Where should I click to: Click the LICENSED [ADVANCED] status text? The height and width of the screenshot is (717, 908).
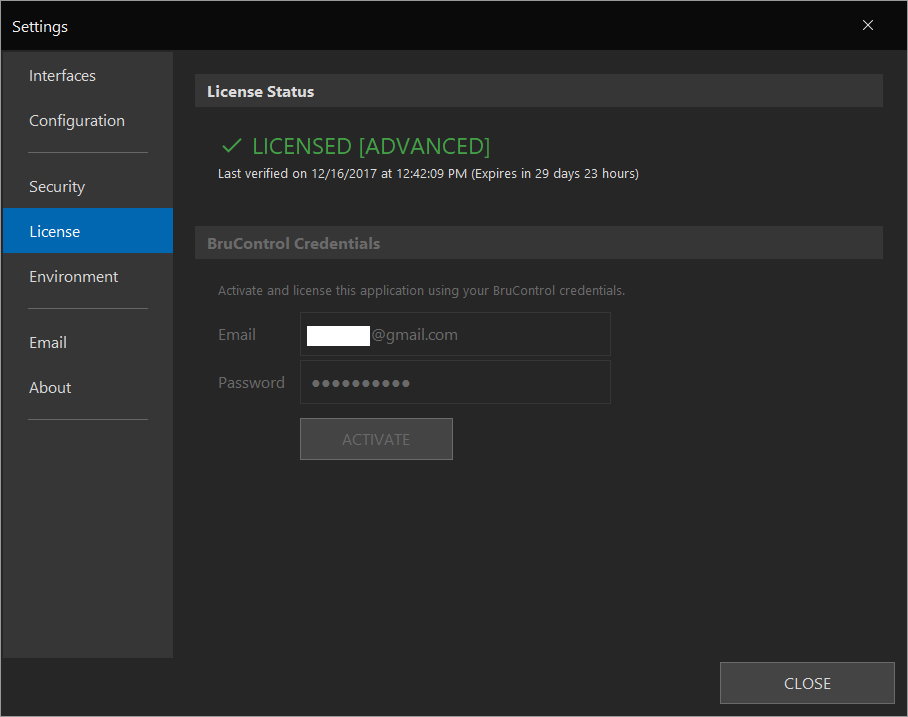(371, 147)
